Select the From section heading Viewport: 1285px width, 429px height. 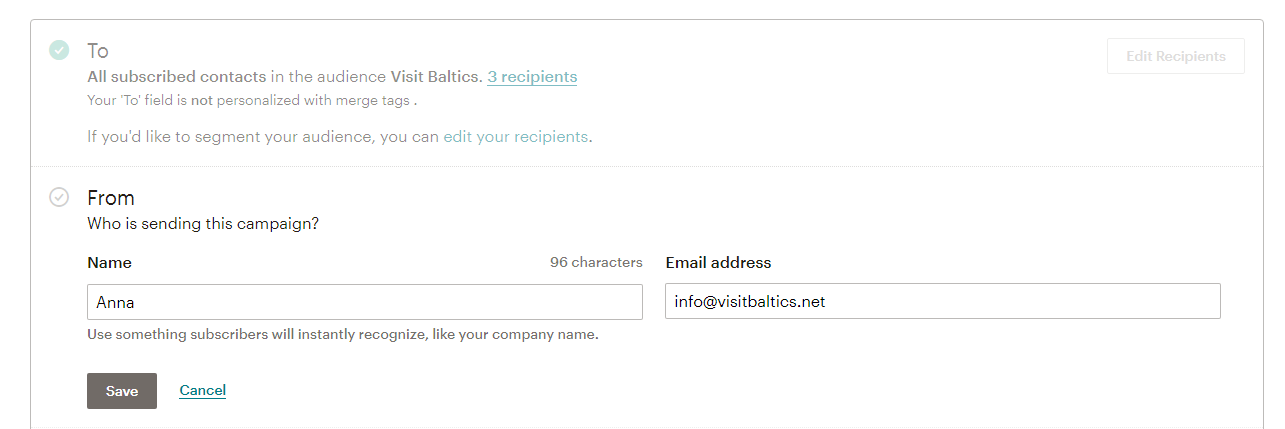pos(111,198)
